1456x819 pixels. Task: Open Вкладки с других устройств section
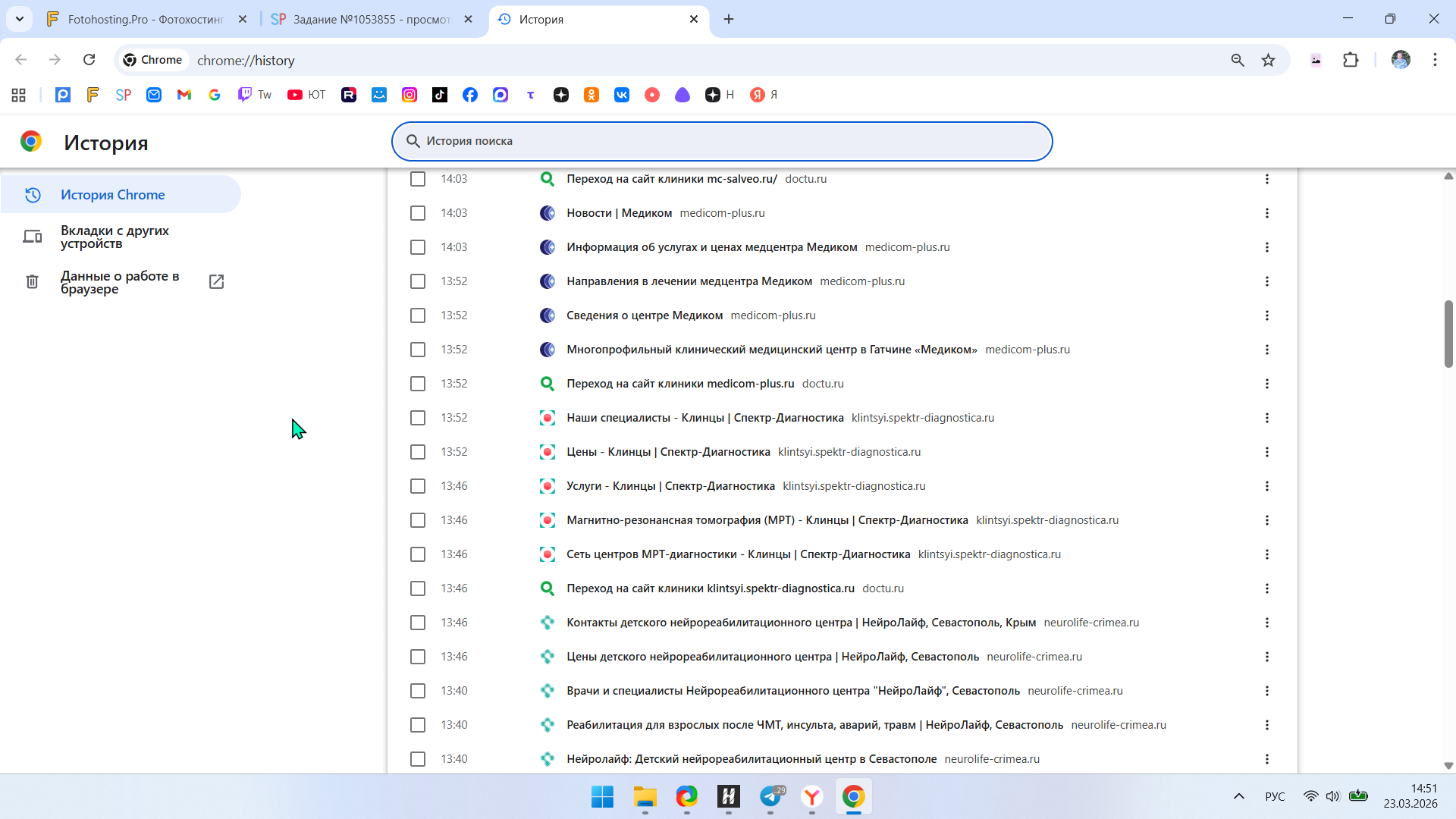click(114, 237)
